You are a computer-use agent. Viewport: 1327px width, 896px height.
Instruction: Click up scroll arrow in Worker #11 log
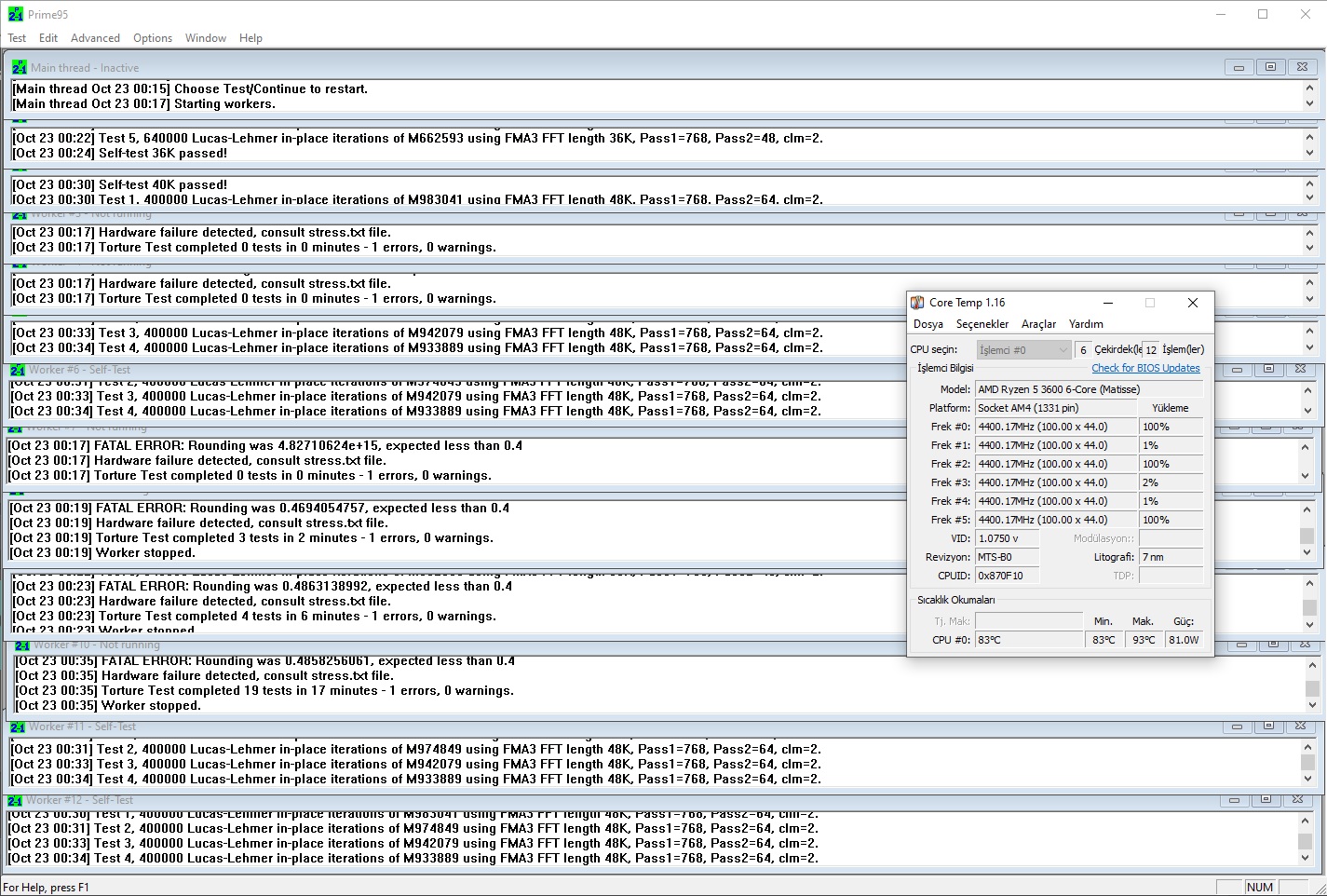point(1307,748)
